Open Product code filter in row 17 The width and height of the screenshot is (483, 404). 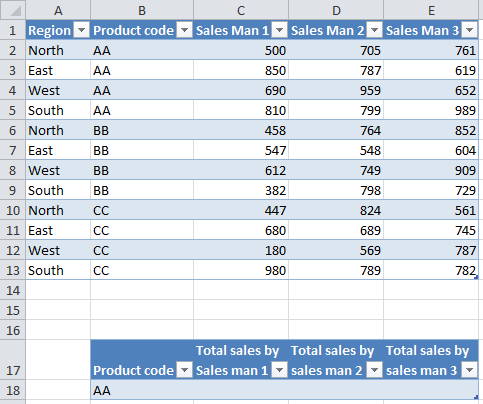(x=184, y=370)
